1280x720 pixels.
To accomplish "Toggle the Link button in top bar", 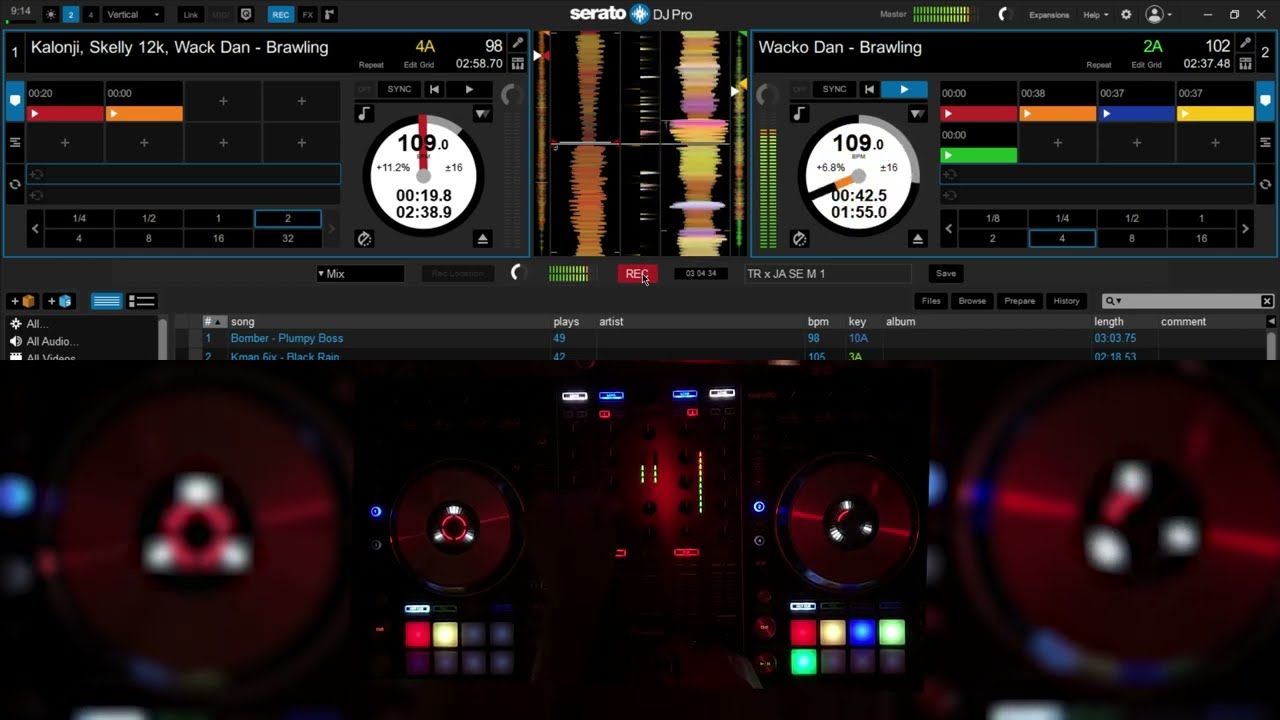I will coord(191,15).
